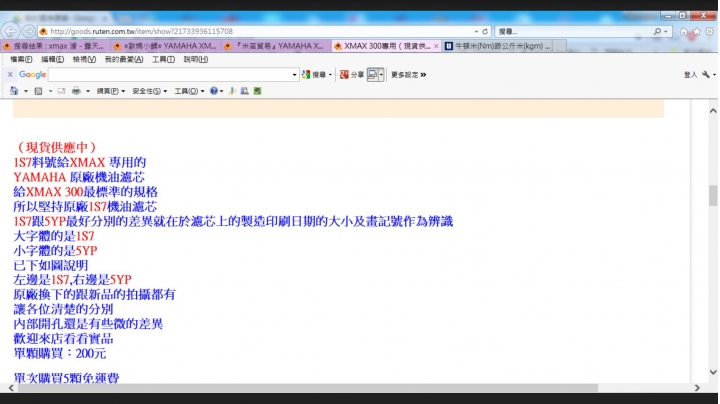The width and height of the screenshot is (720, 404).
Task: Go back with the browser Back arrow
Action: (x=10, y=31)
